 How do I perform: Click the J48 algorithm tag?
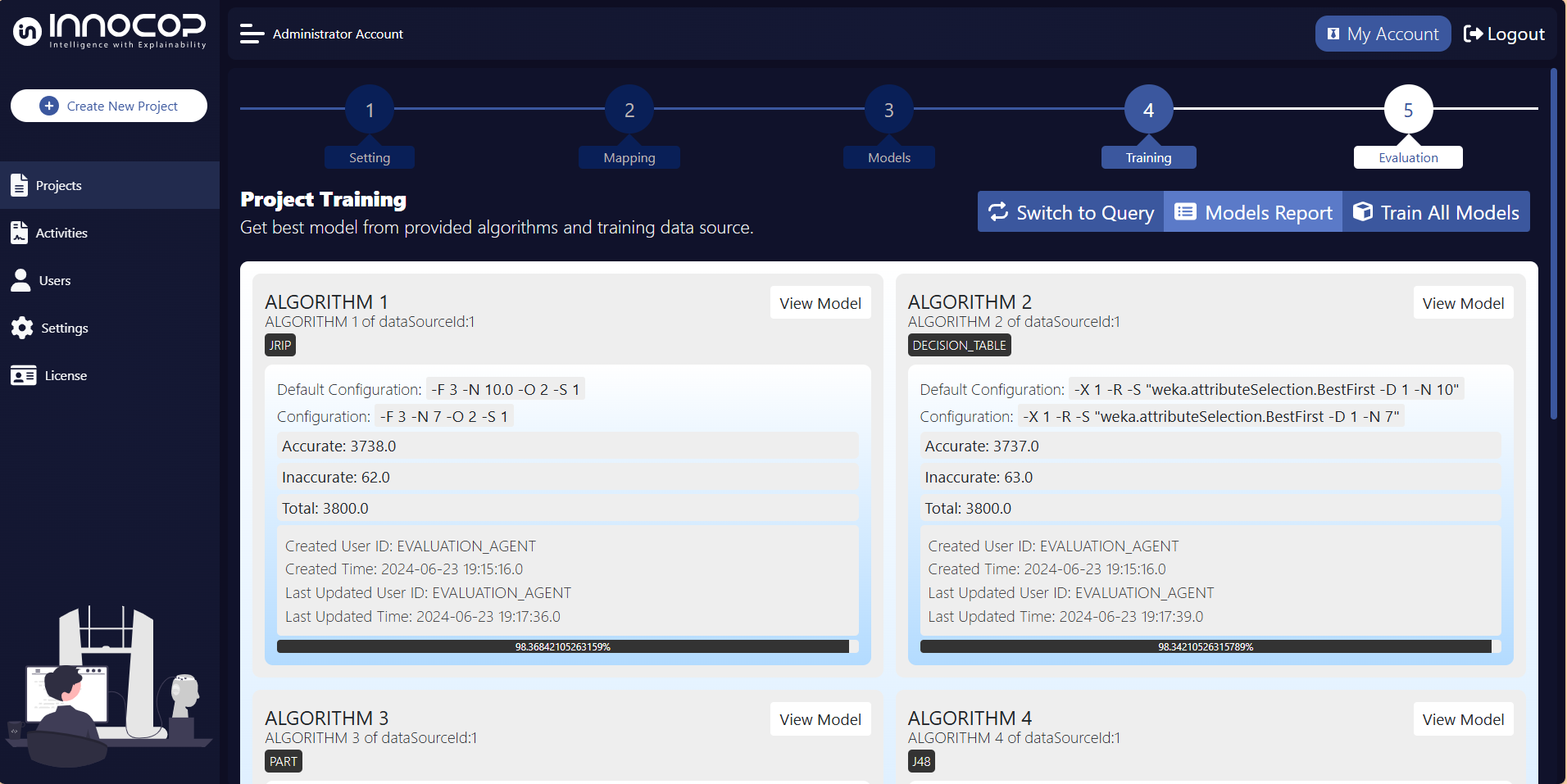(921, 761)
